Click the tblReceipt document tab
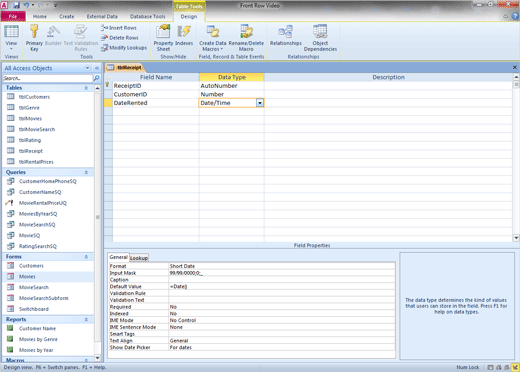 (125, 68)
